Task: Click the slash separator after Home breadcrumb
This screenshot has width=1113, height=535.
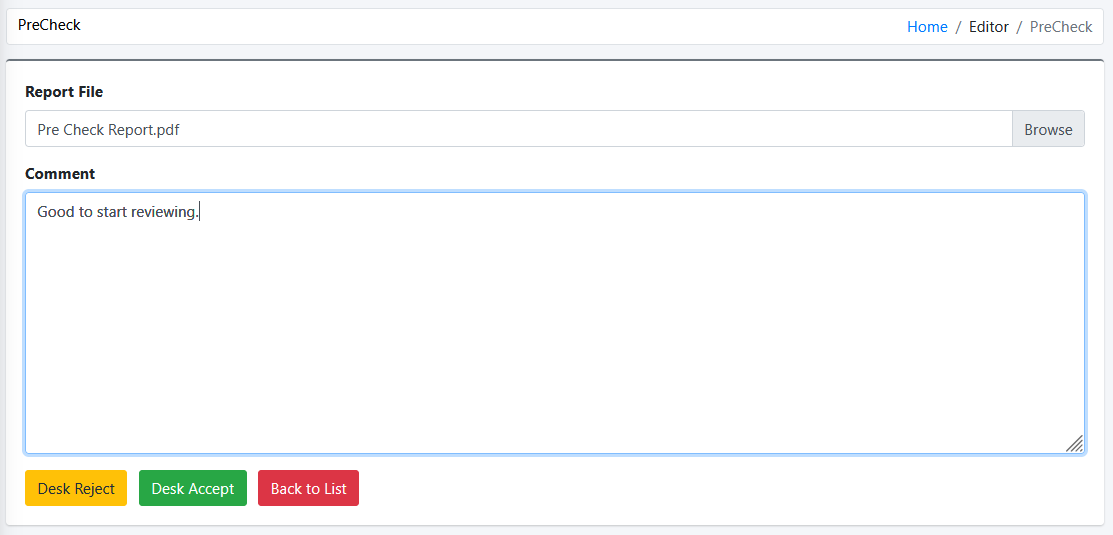Action: pyautogui.click(x=958, y=27)
